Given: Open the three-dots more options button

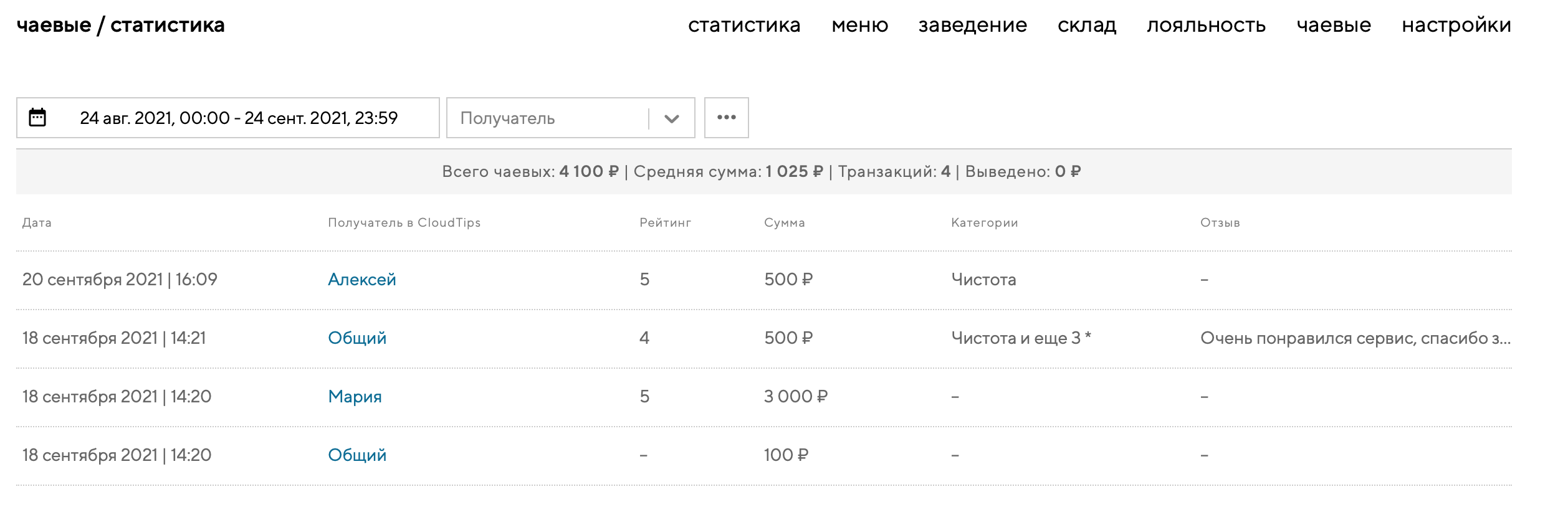Looking at the screenshot, I should (726, 118).
